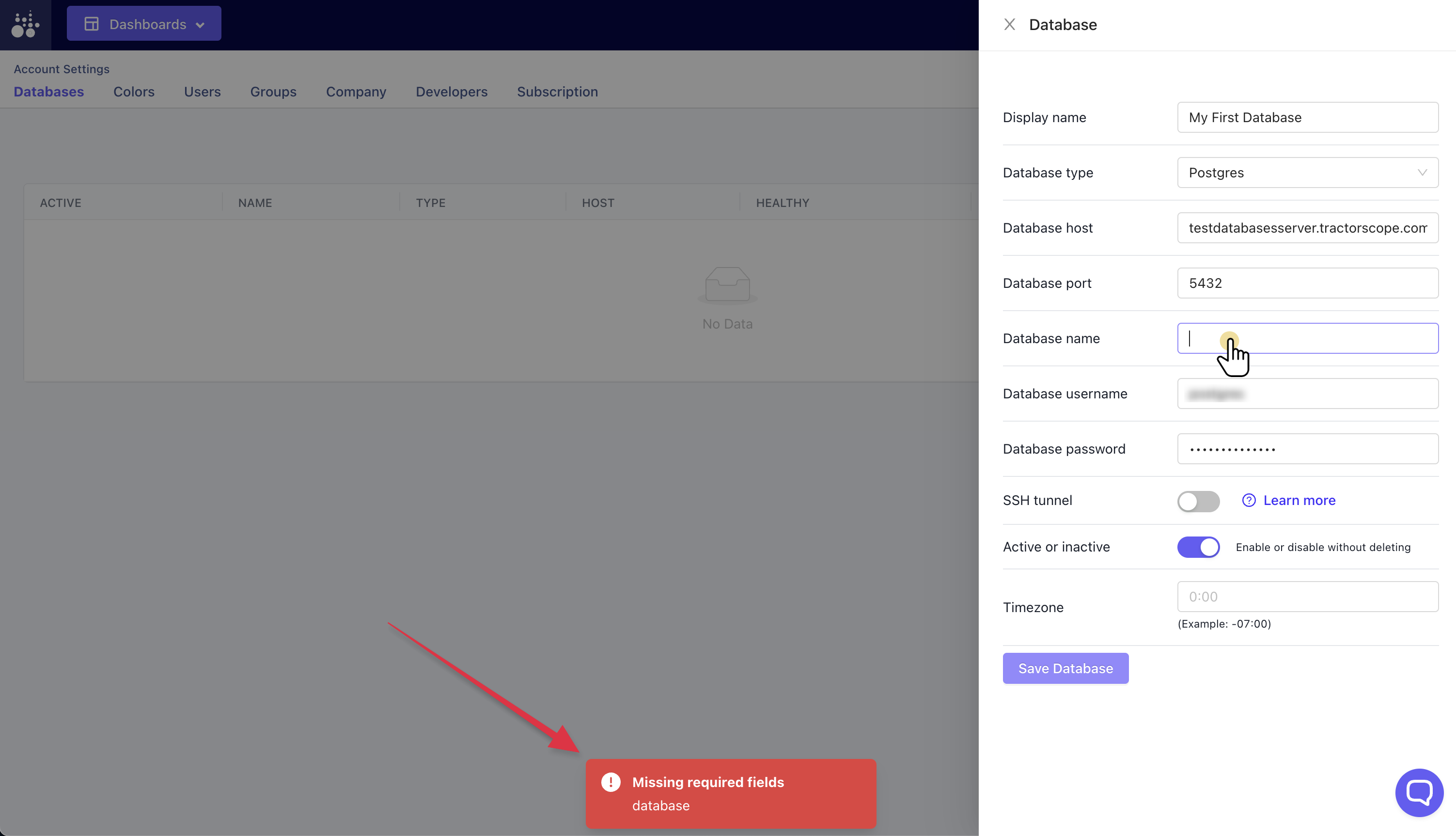This screenshot has width=1456, height=836.
Task: Close the Database panel with X
Action: pos(1009,25)
